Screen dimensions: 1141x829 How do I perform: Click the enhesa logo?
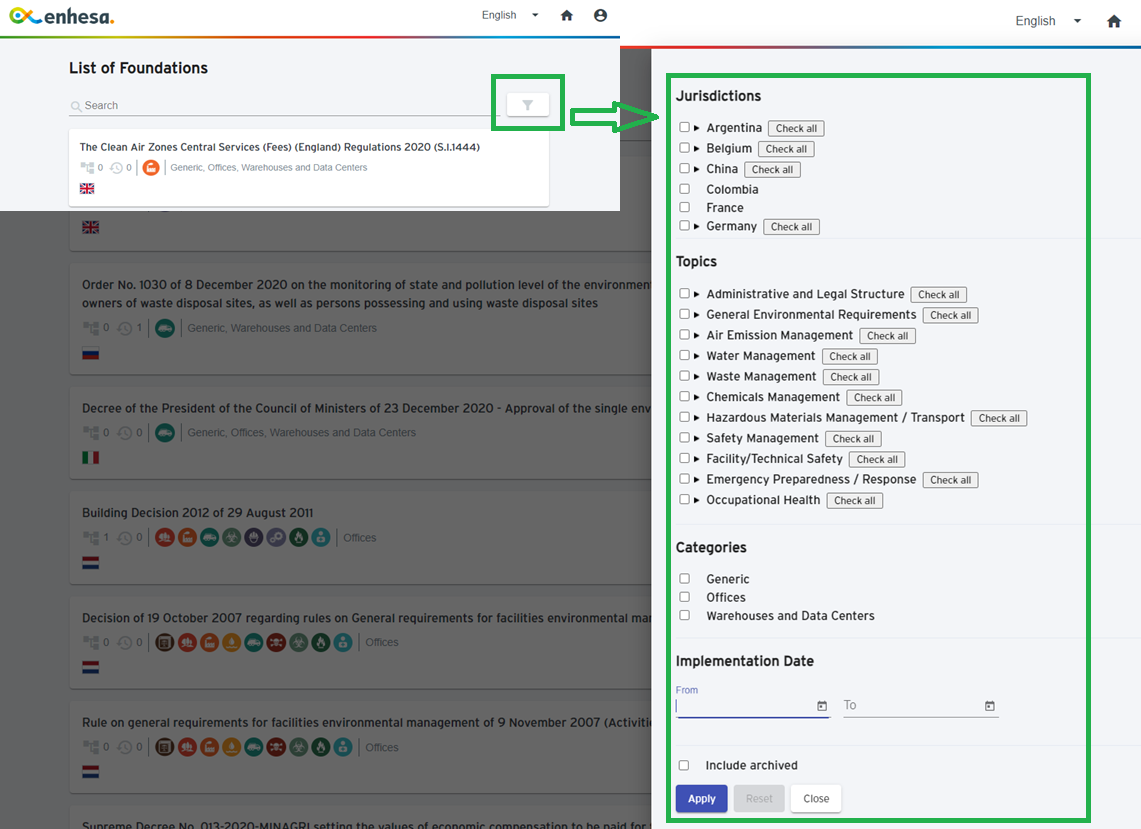[x=62, y=16]
